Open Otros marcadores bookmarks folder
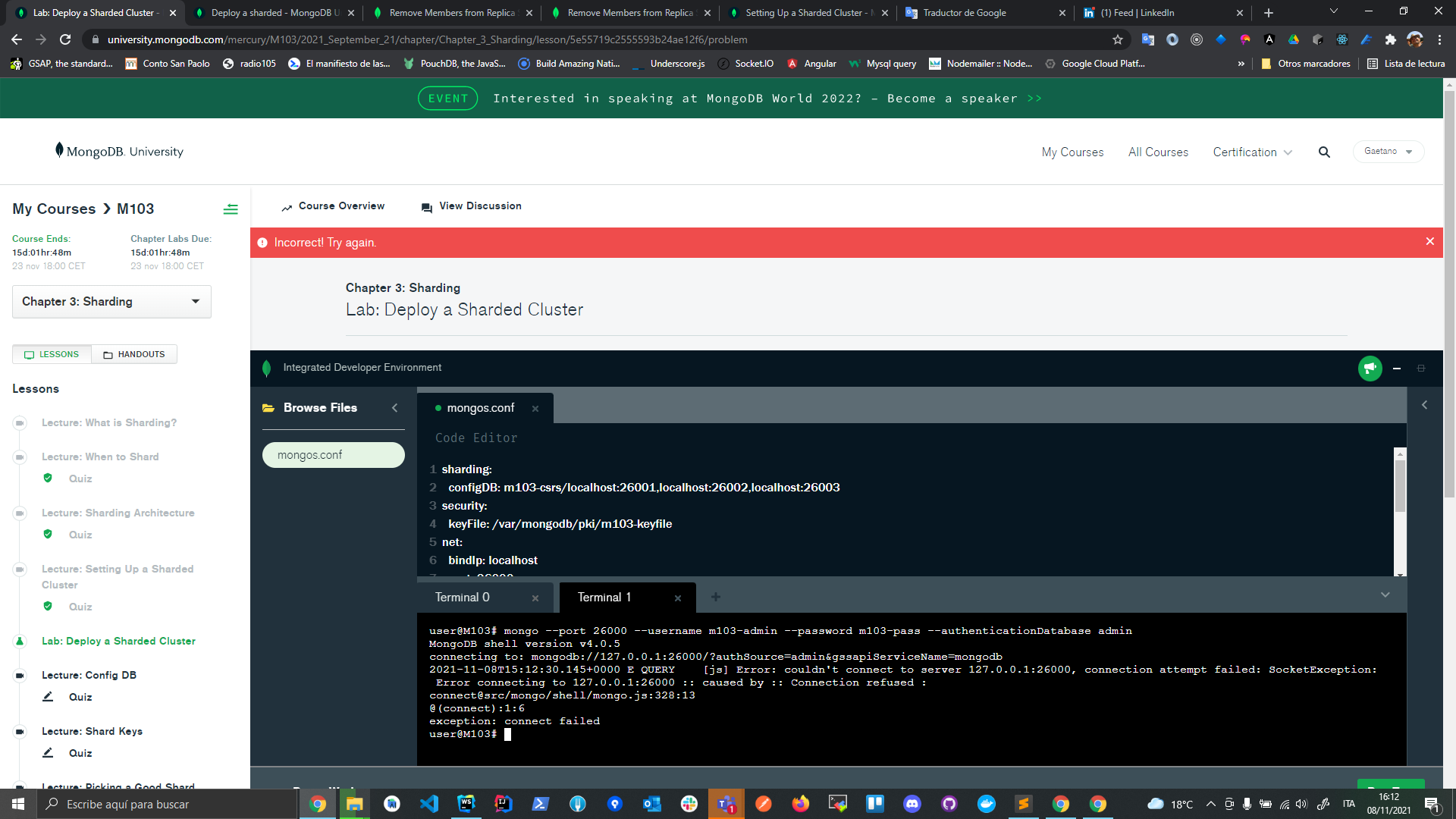This screenshot has height=819, width=1456. point(1306,64)
